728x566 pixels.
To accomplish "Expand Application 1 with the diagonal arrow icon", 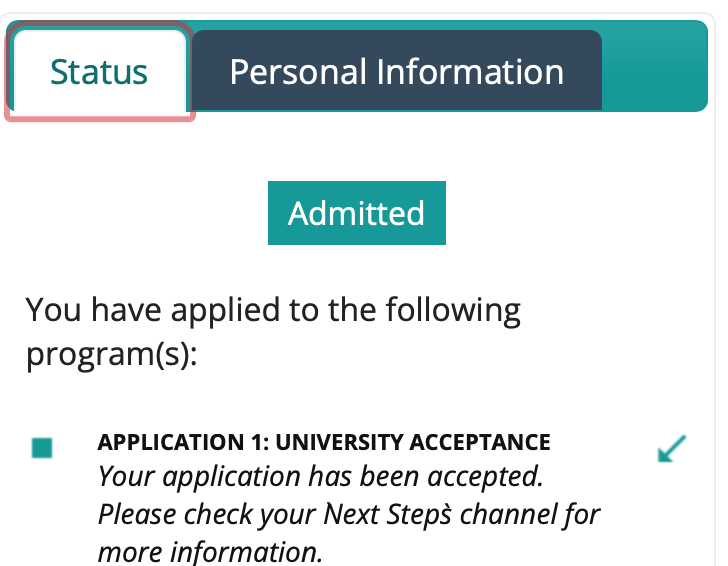I will 672,449.
